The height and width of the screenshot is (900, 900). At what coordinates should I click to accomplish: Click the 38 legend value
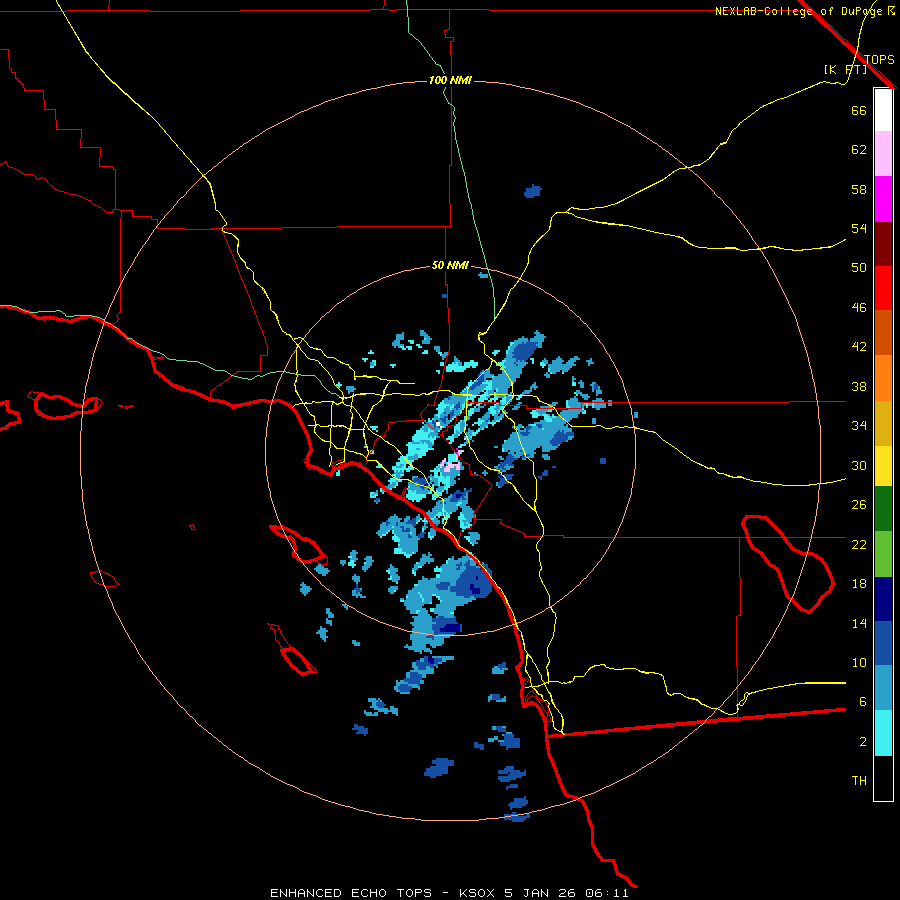click(x=859, y=386)
